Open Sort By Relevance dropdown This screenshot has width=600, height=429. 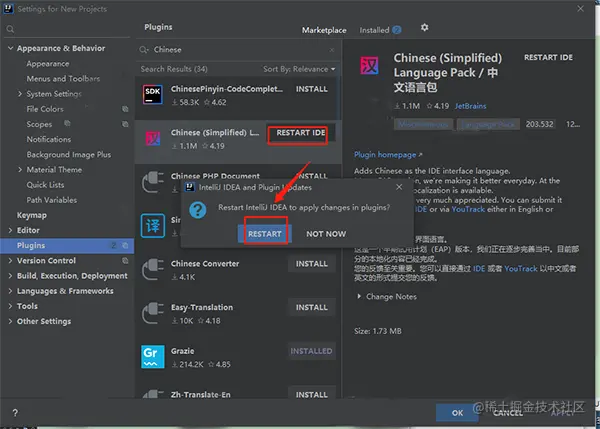tap(299, 69)
